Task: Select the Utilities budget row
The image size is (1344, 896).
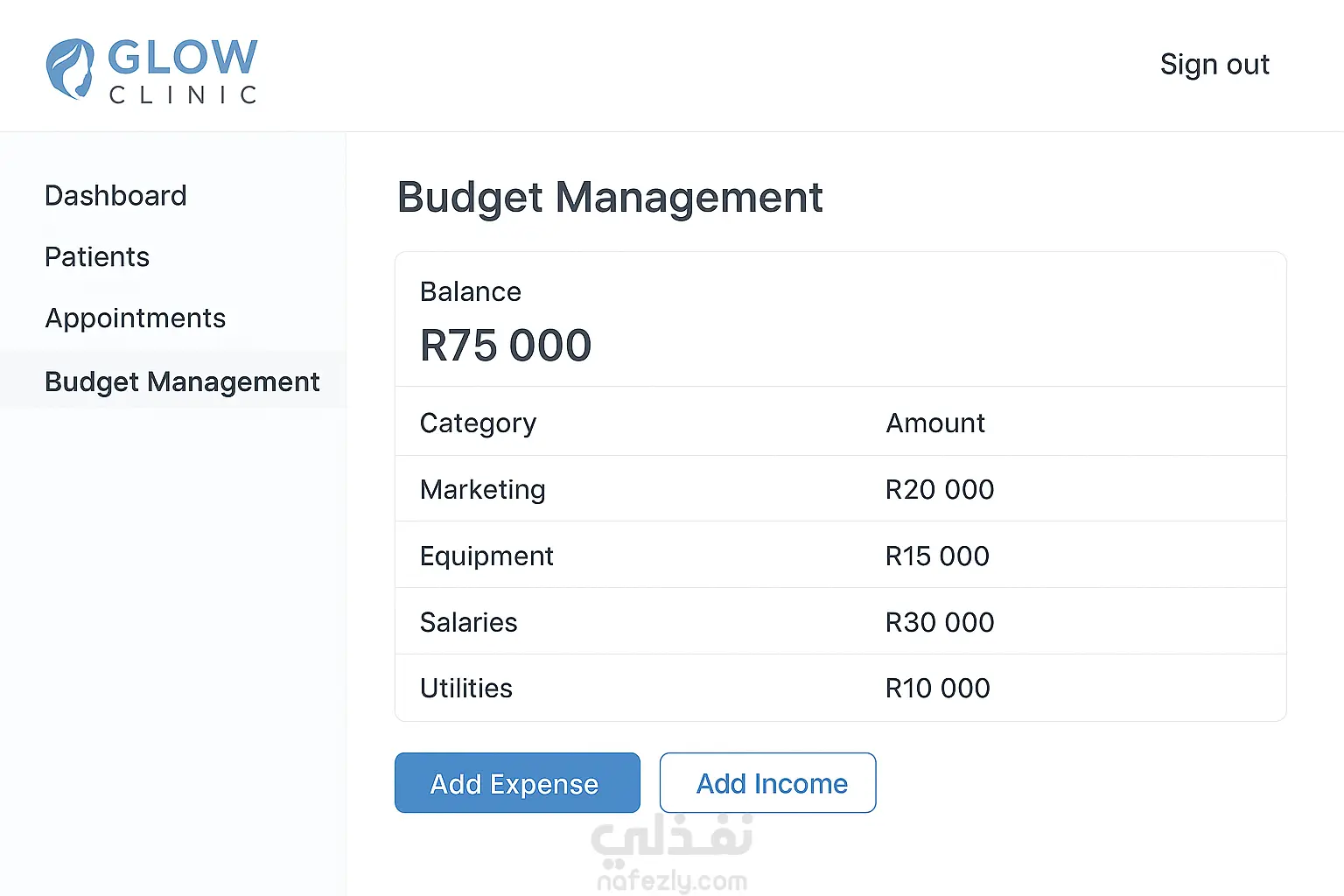Action: [841, 688]
